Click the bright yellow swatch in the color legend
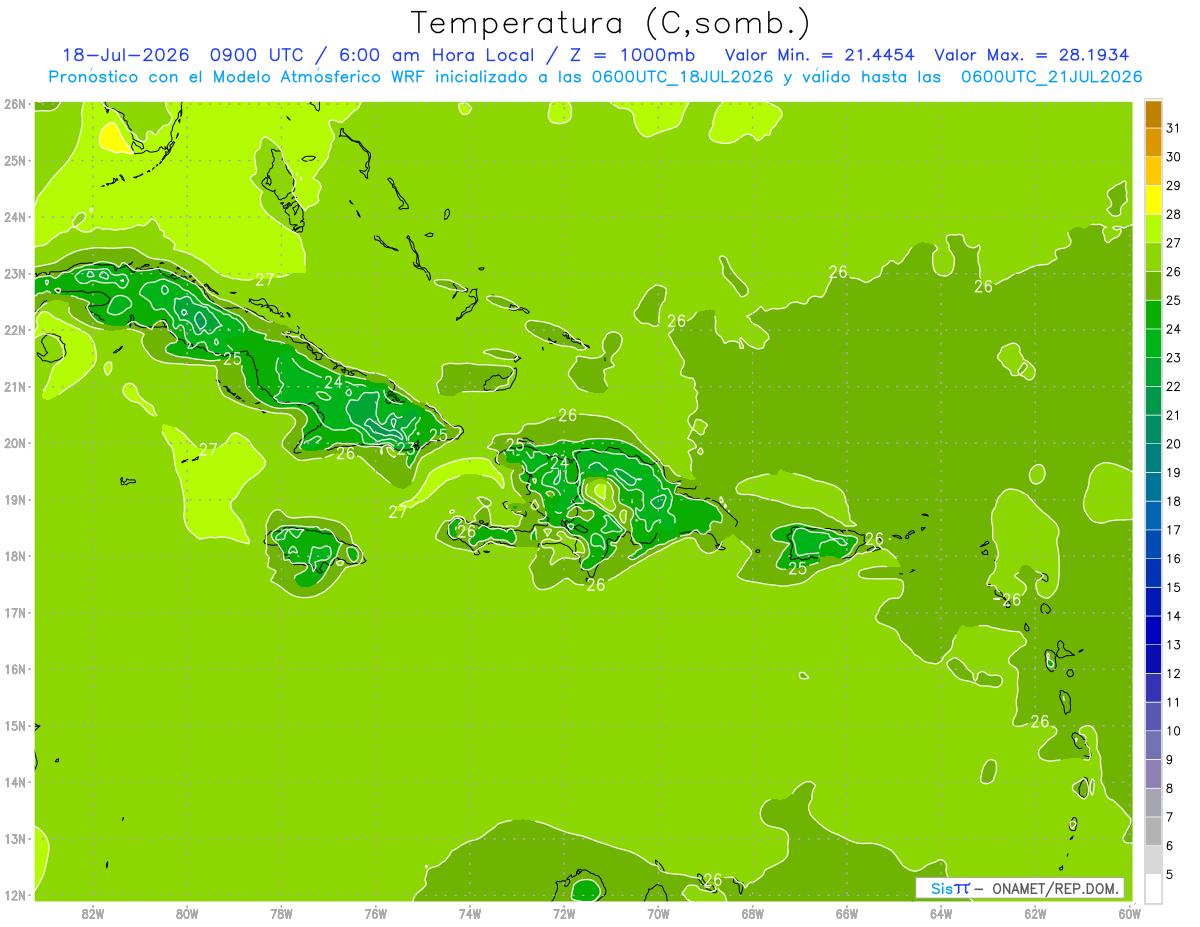The image size is (1200, 927). point(1153,200)
